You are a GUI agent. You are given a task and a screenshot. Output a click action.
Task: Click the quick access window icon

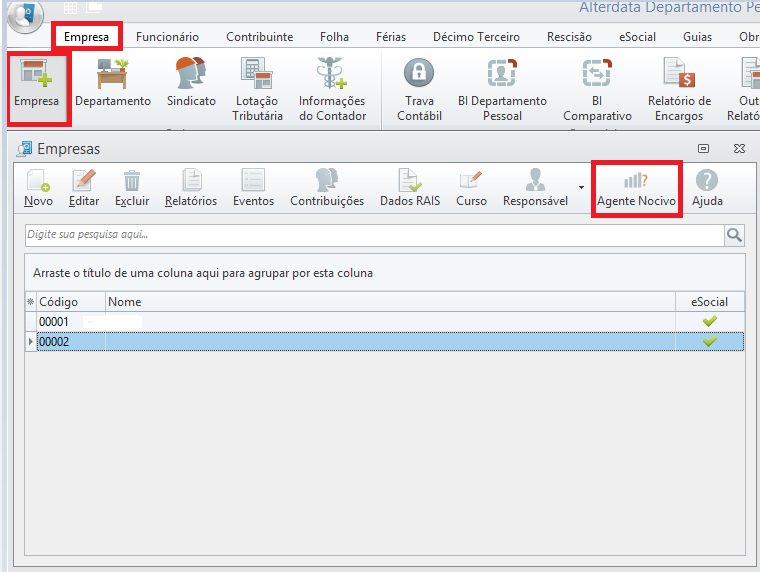tap(94, 7)
